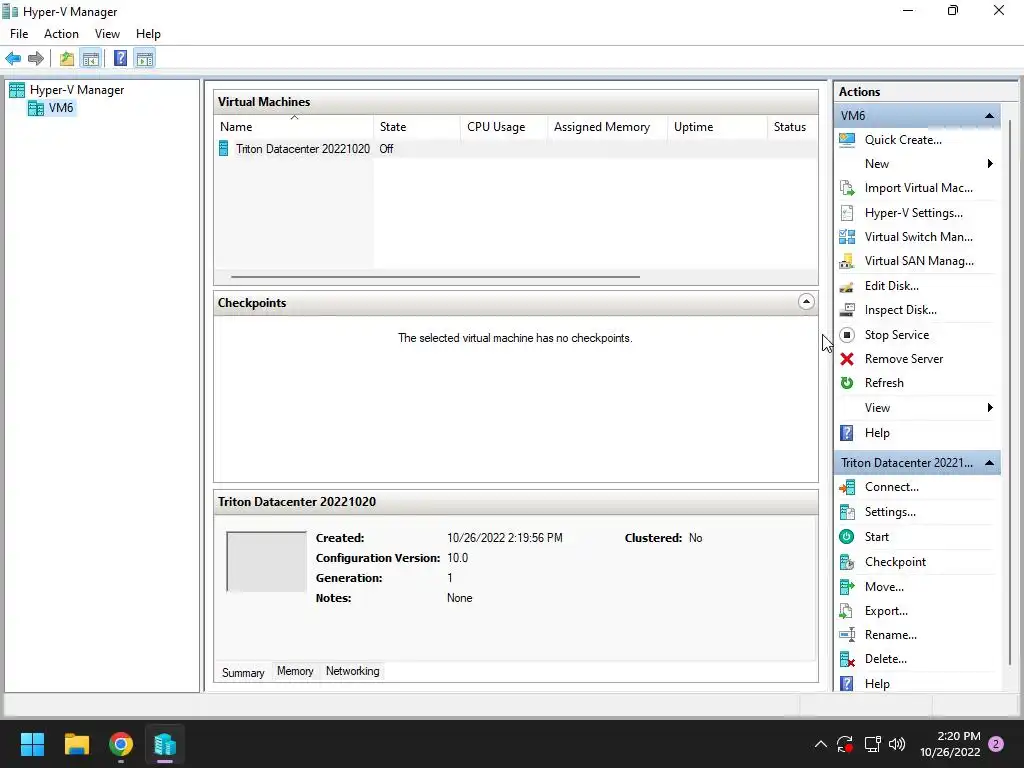Click the VM preview thumbnail
The width and height of the screenshot is (1024, 768).
tap(266, 562)
